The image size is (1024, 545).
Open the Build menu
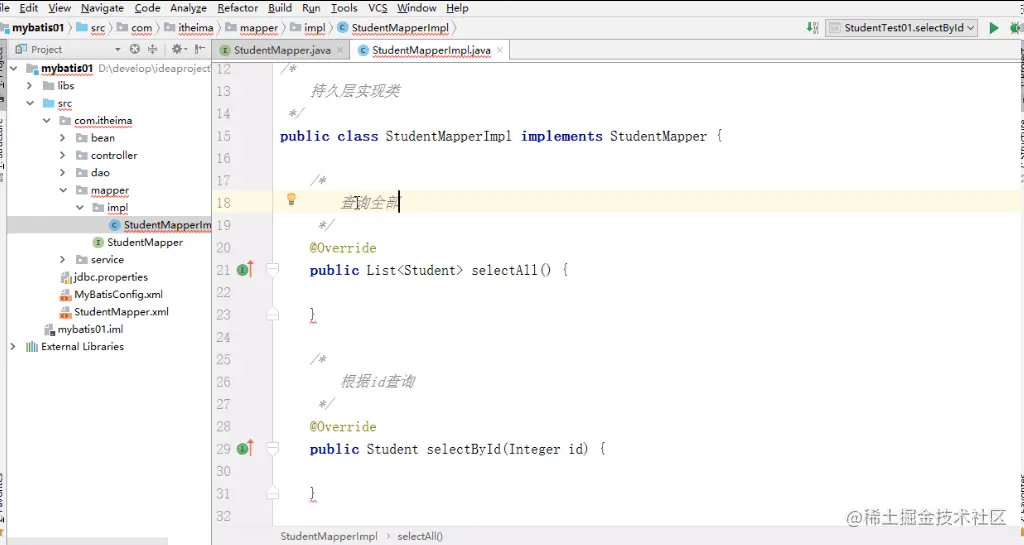(280, 8)
